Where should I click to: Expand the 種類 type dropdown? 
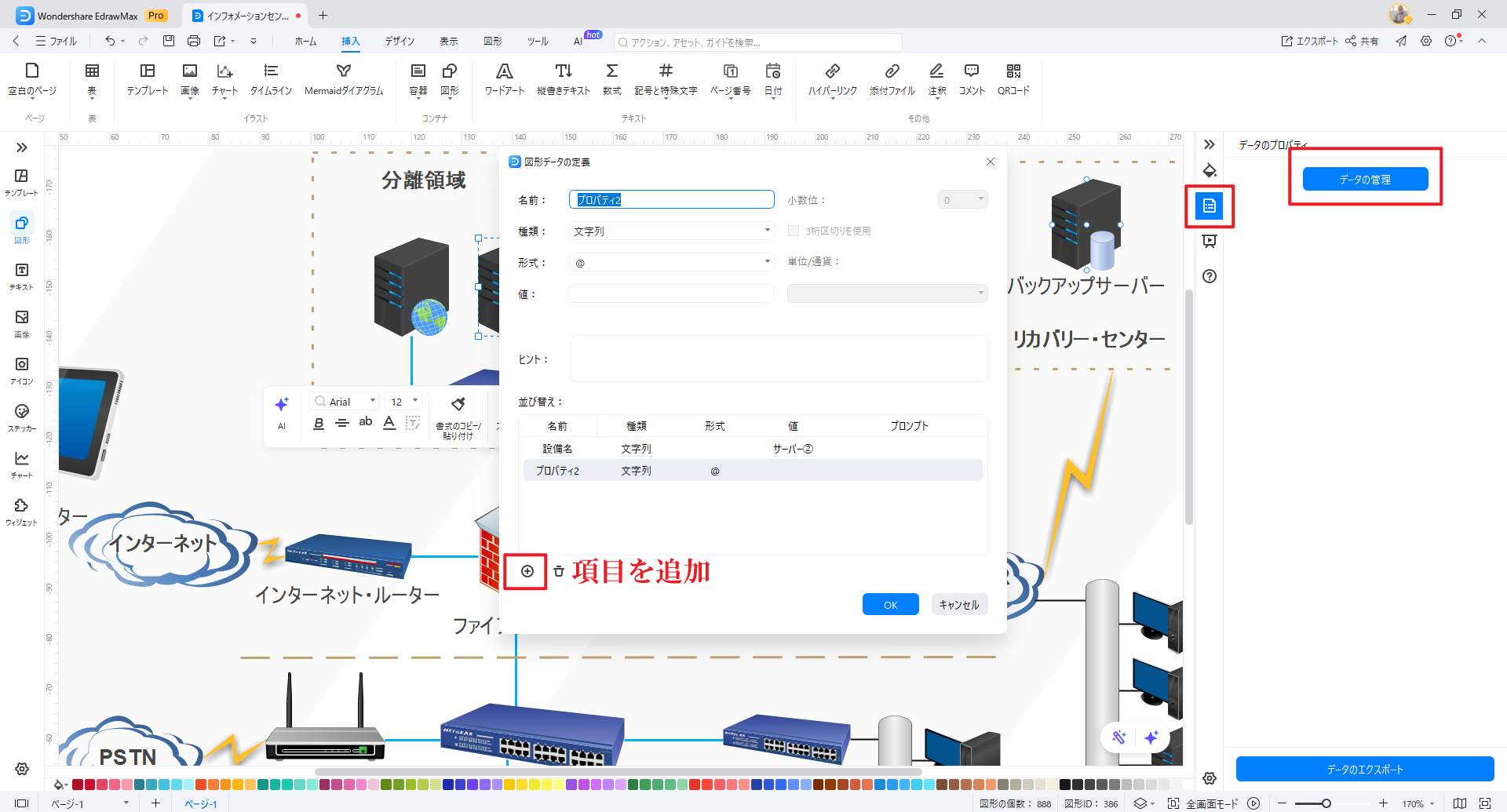point(767,231)
